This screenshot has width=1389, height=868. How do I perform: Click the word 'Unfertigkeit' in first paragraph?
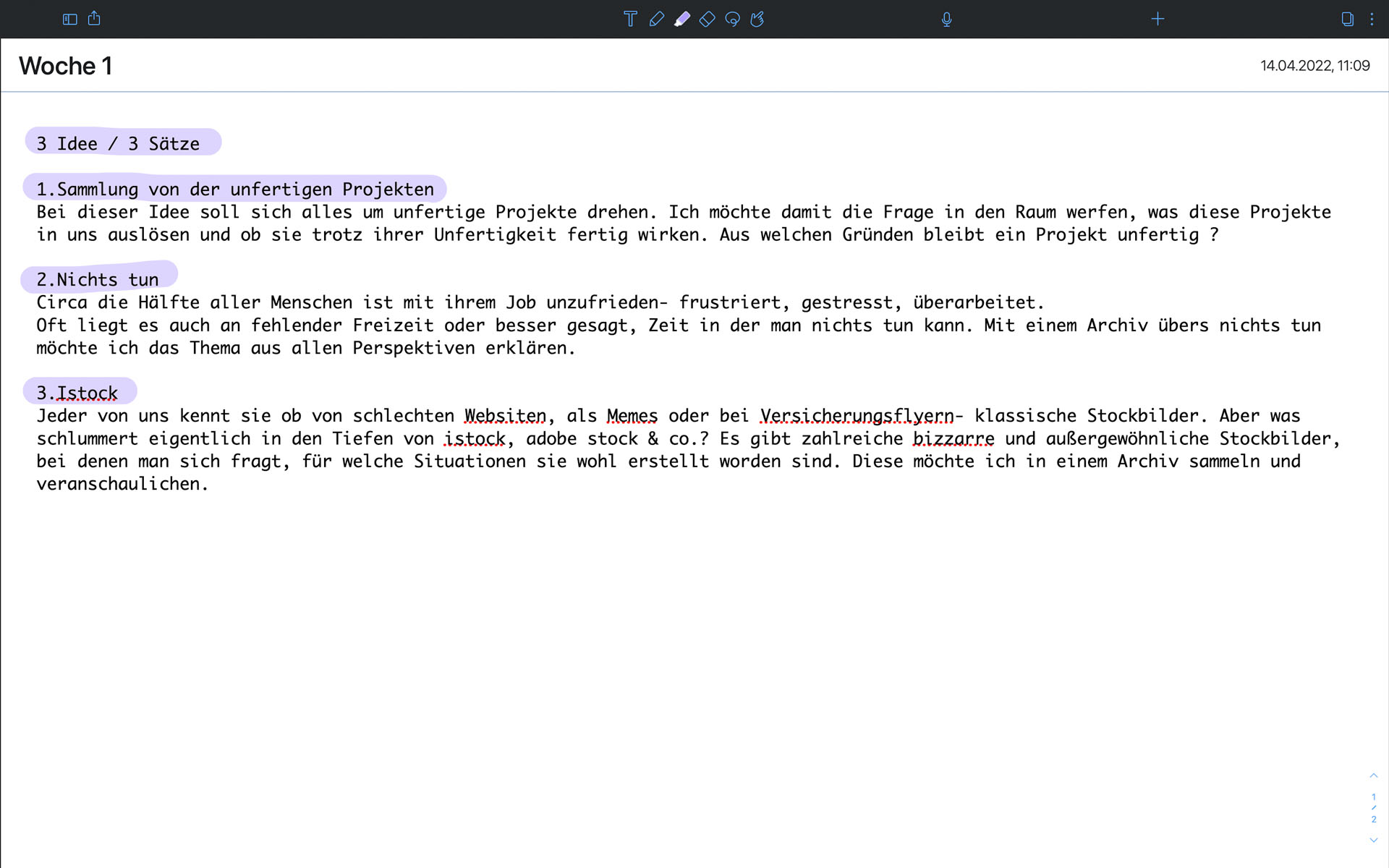tap(495, 234)
